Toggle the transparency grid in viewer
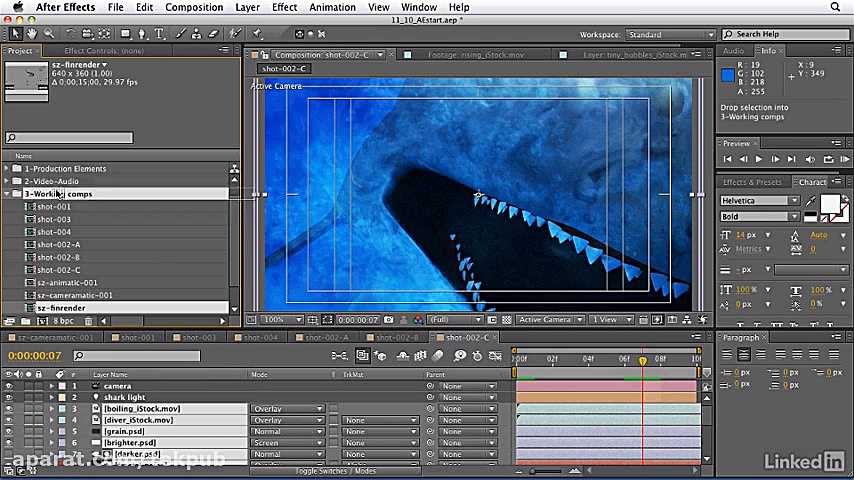 click(x=507, y=320)
